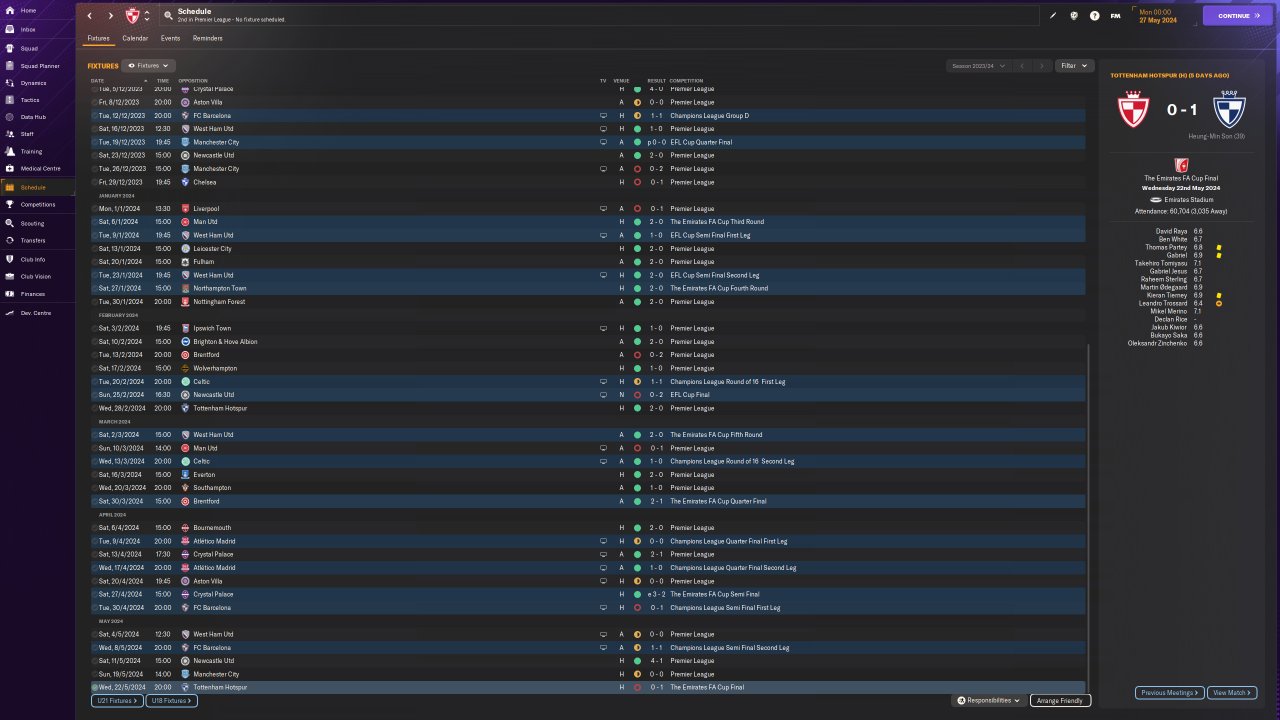Viewport: 1280px width, 720px height.
Task: Select Schedule in the sidebar menu
Action: tap(37, 187)
